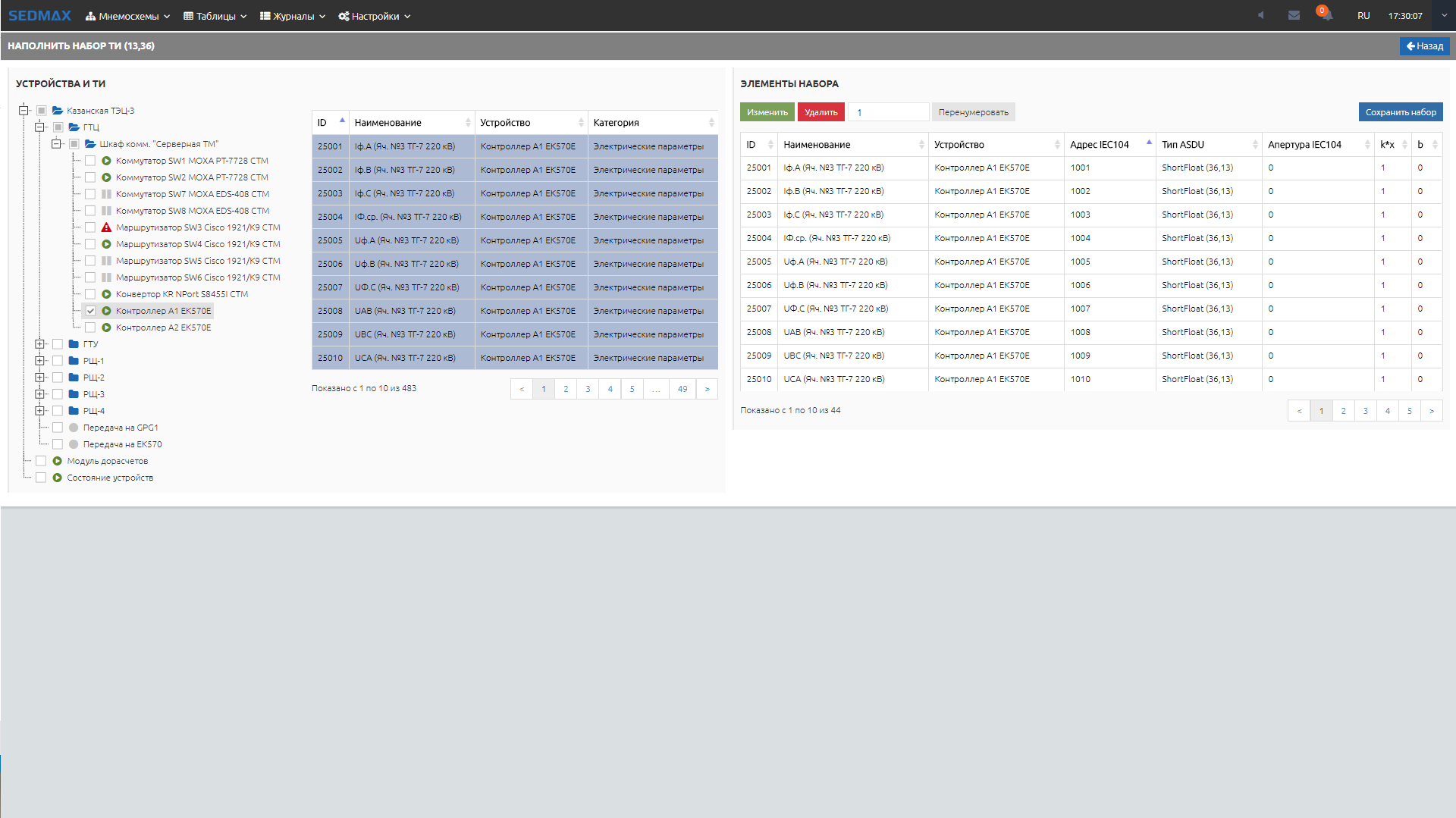Image resolution: width=1456 pixels, height=818 pixels.
Task: Check the Контроллер A2 EK570E checkbox
Action: click(90, 328)
